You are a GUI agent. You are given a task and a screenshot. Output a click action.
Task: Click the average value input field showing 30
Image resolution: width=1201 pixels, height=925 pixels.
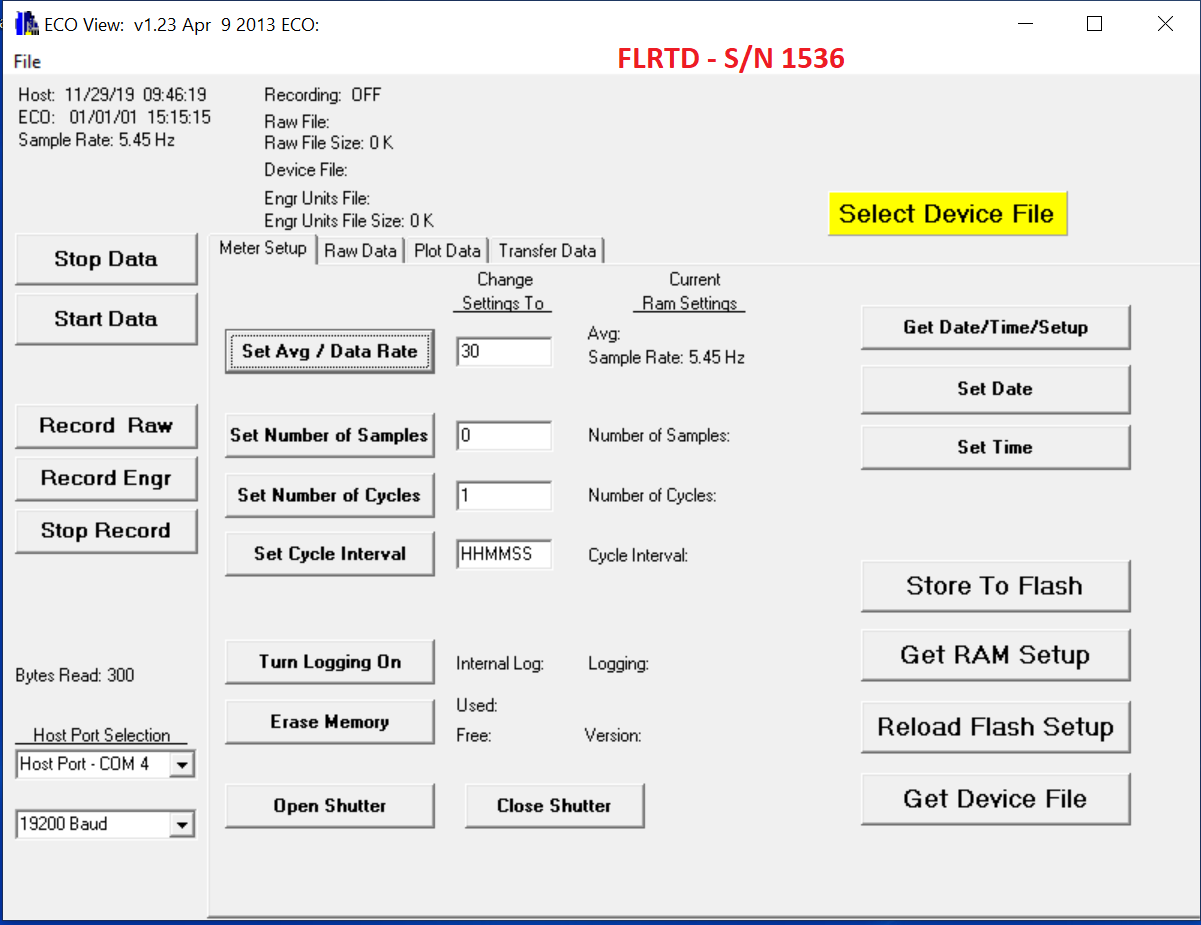pos(504,352)
